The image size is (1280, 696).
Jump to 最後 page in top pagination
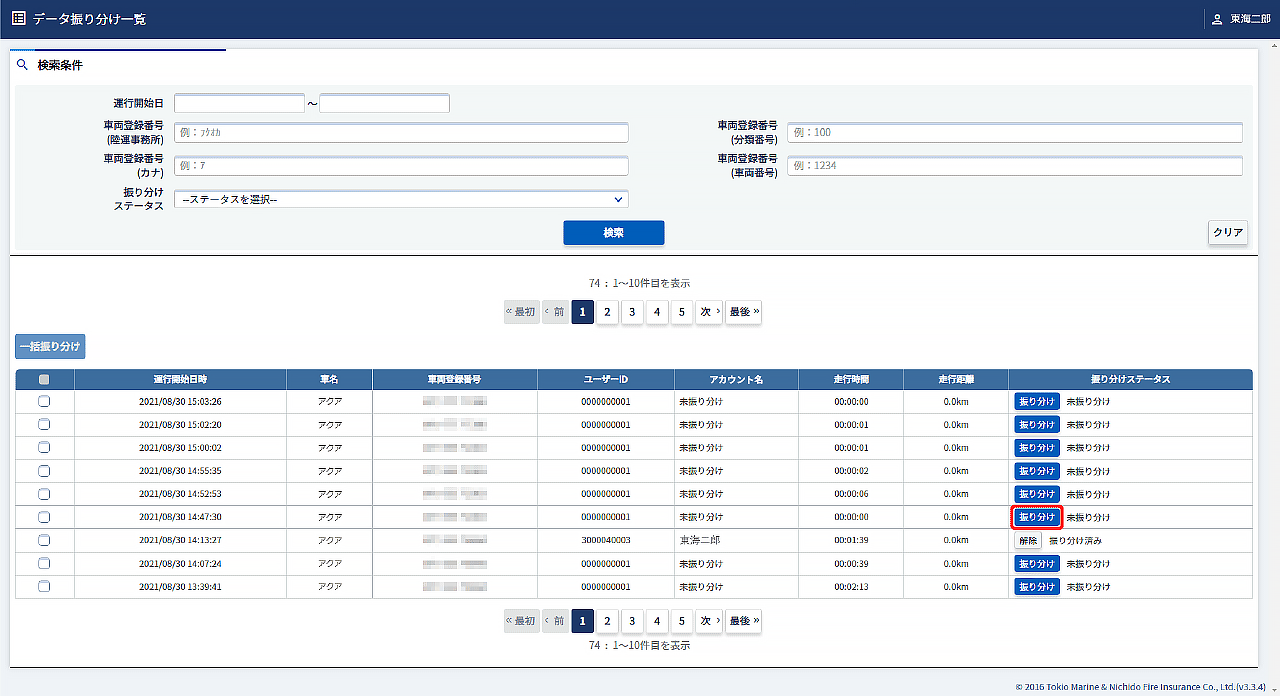point(743,312)
